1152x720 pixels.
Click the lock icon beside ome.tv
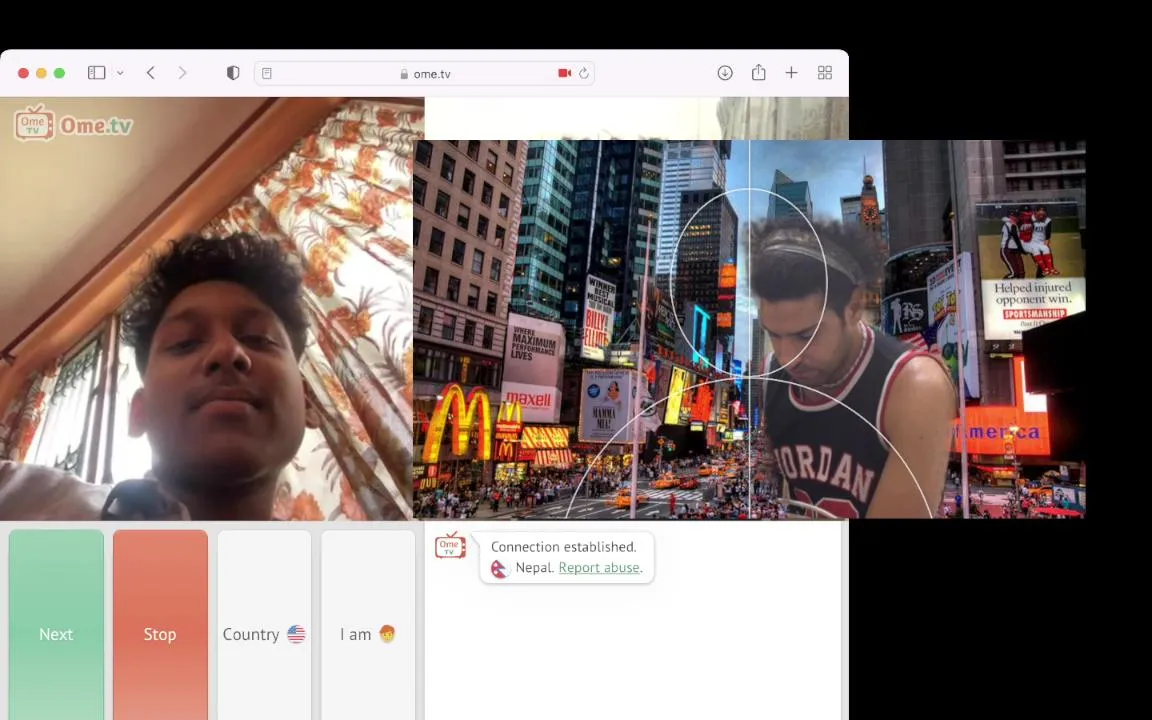coord(404,73)
